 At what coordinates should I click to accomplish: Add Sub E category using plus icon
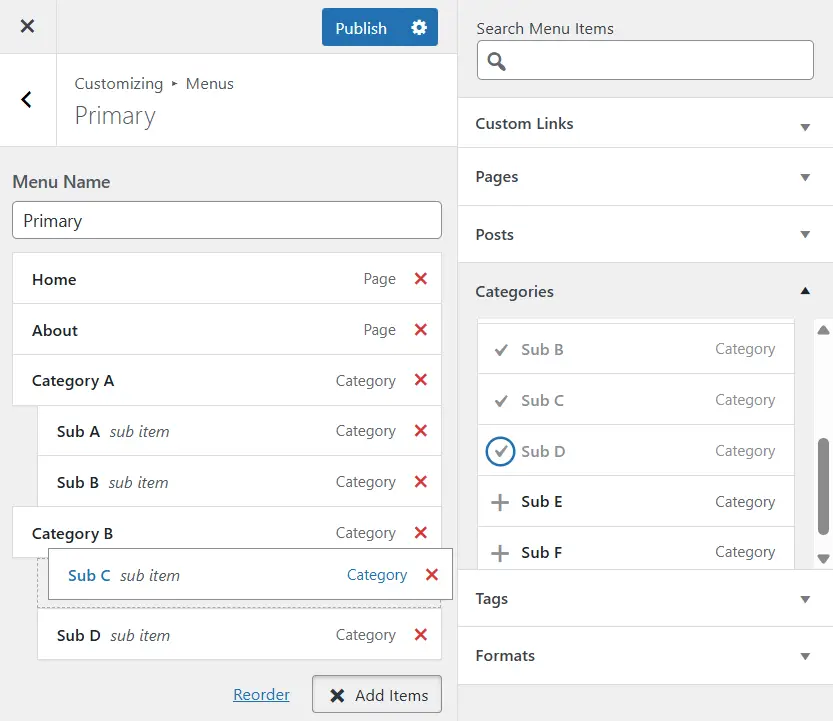(x=500, y=502)
